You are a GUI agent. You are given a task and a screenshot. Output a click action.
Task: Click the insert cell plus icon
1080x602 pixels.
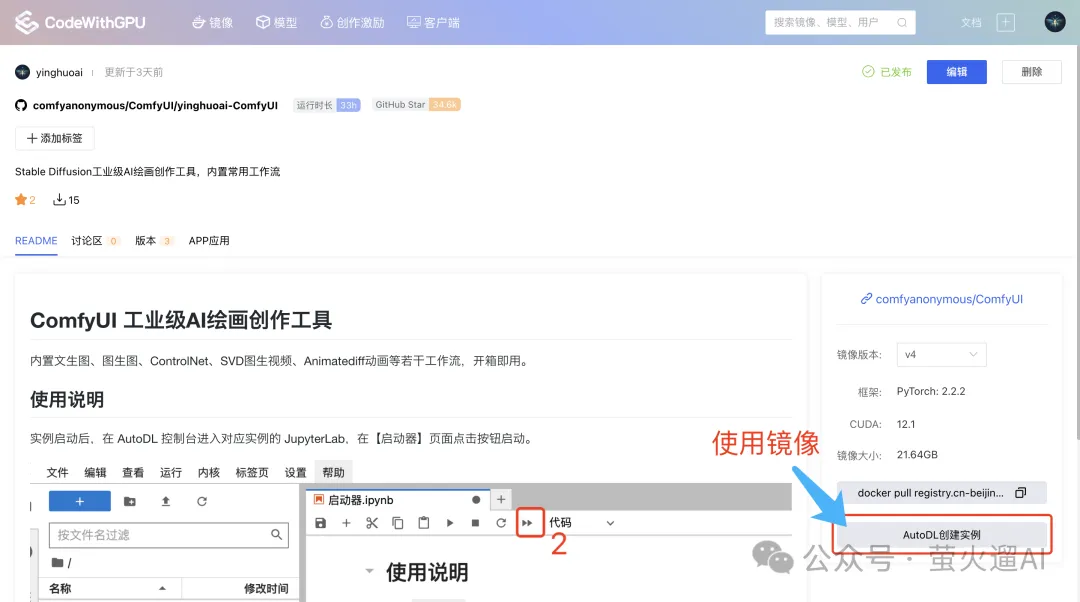pos(346,523)
